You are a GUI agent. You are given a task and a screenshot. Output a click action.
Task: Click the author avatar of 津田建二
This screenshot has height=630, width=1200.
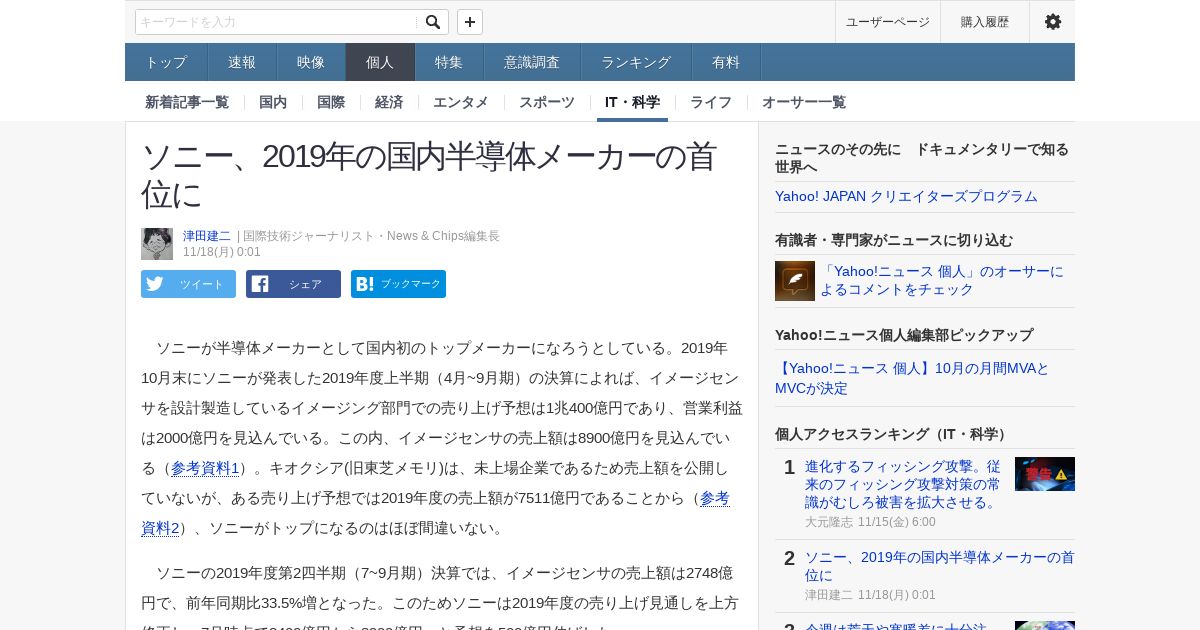(157, 244)
